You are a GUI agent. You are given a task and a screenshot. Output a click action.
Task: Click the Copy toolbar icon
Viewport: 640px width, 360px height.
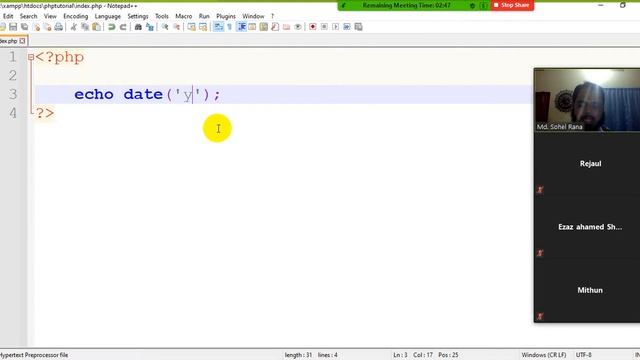(x=85, y=27)
